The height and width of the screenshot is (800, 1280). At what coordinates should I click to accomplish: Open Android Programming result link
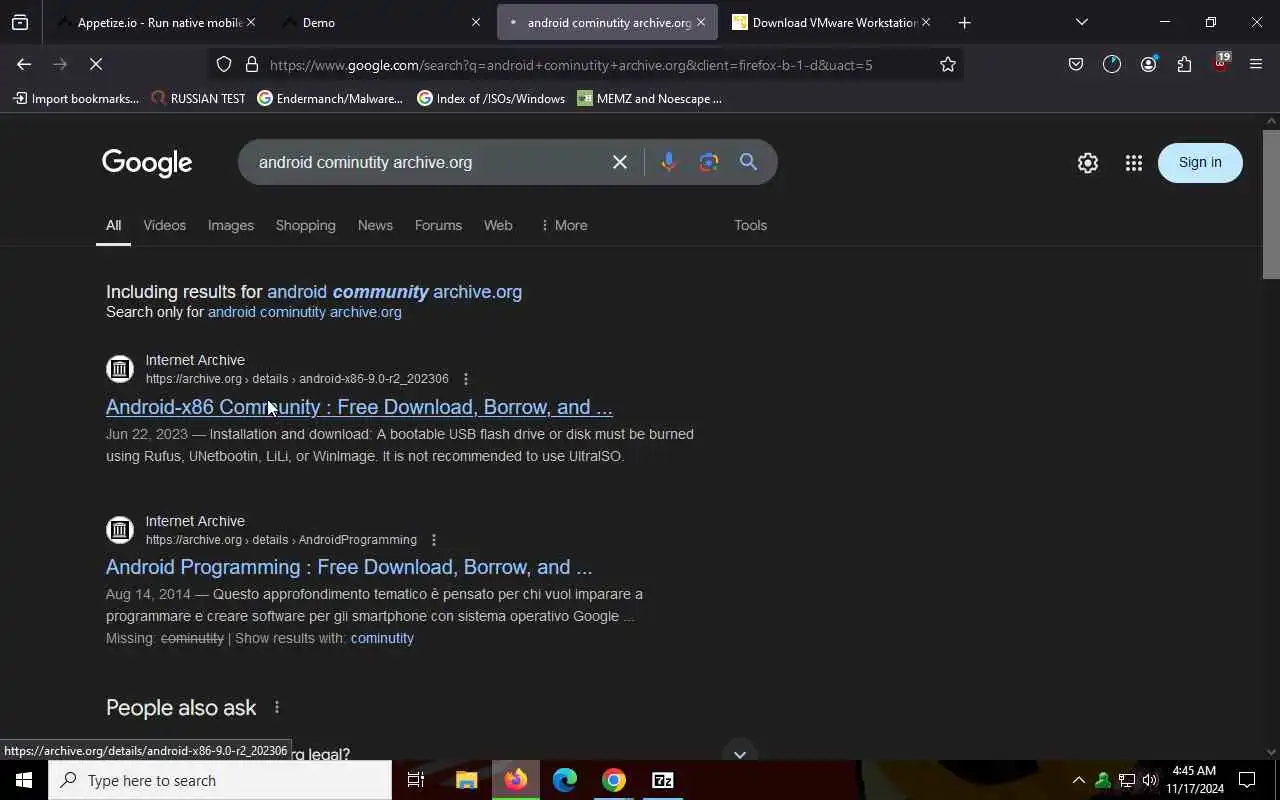pos(349,567)
